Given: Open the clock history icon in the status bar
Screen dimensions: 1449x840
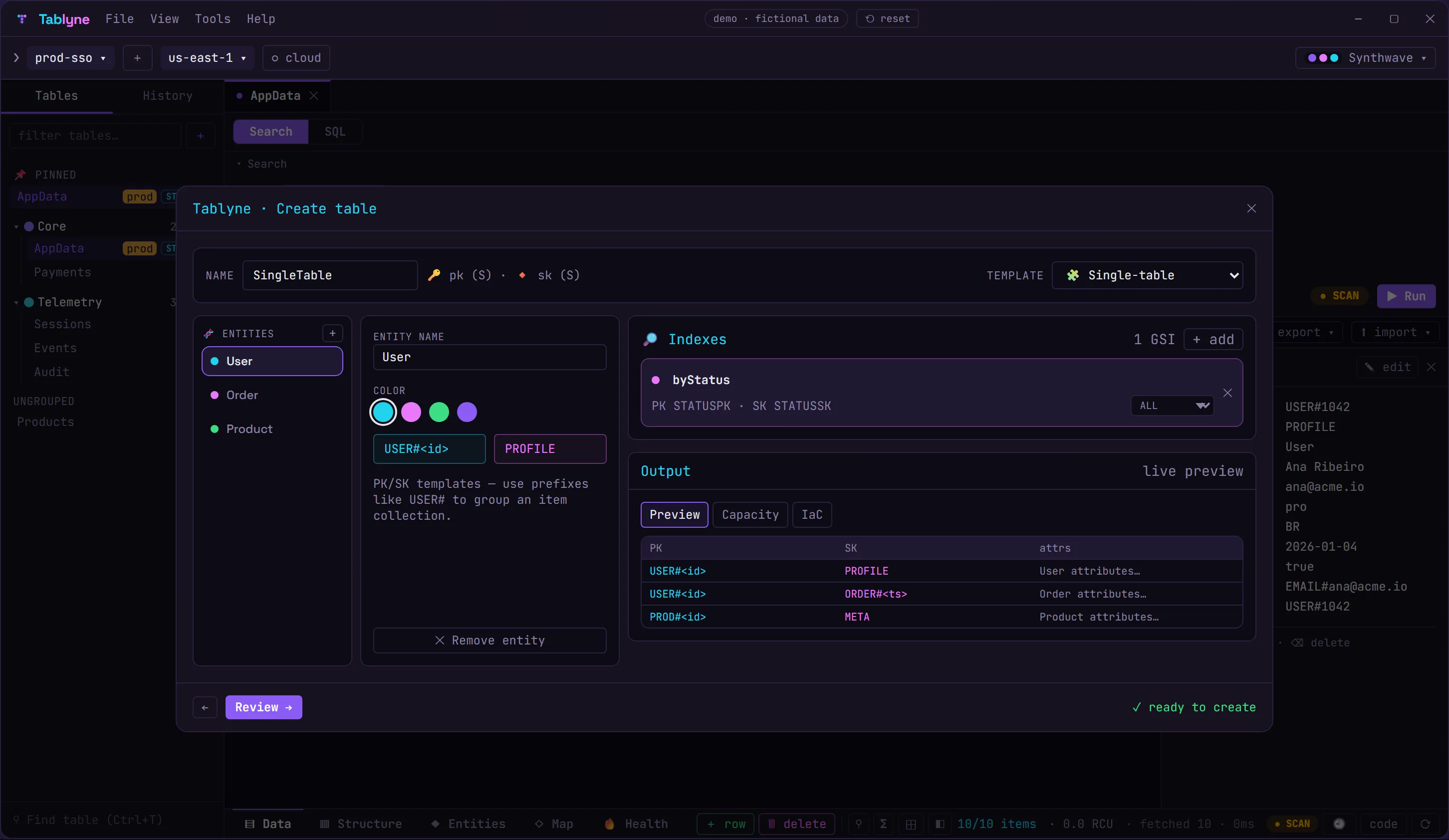Looking at the screenshot, I should (x=1339, y=824).
